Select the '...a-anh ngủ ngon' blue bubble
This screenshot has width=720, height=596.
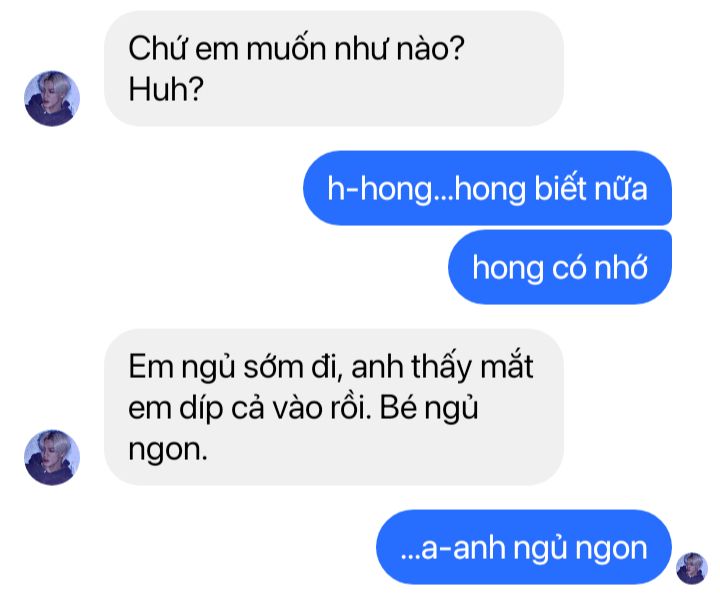click(x=524, y=547)
